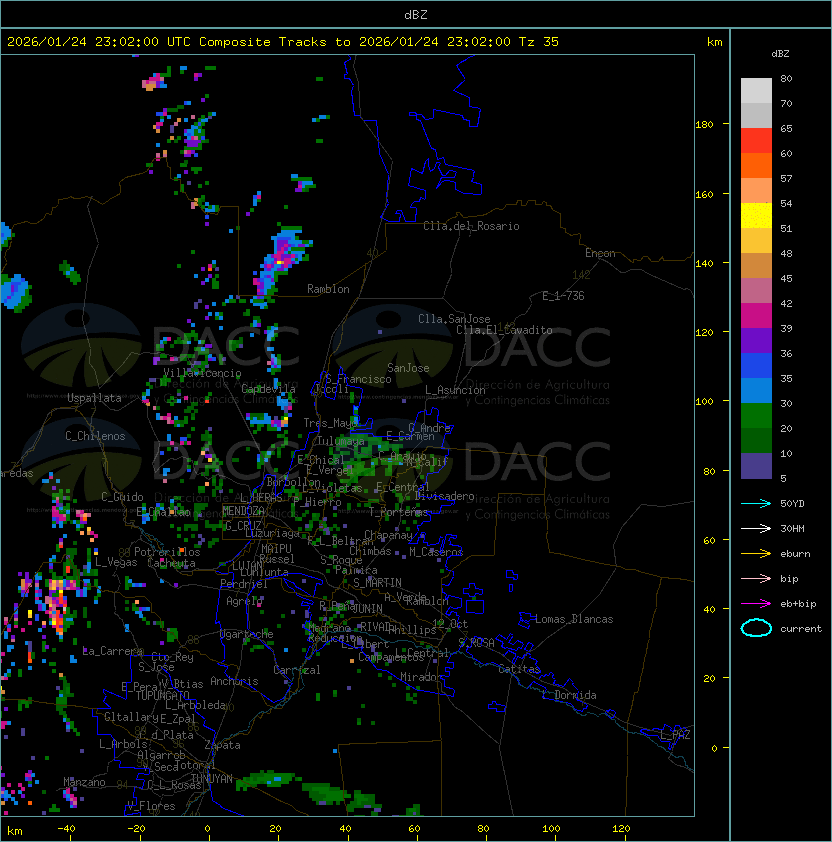Image resolution: width=832 pixels, height=842 pixels.
Task: Click the 'Zapata' map label
Action: [x=222, y=745]
